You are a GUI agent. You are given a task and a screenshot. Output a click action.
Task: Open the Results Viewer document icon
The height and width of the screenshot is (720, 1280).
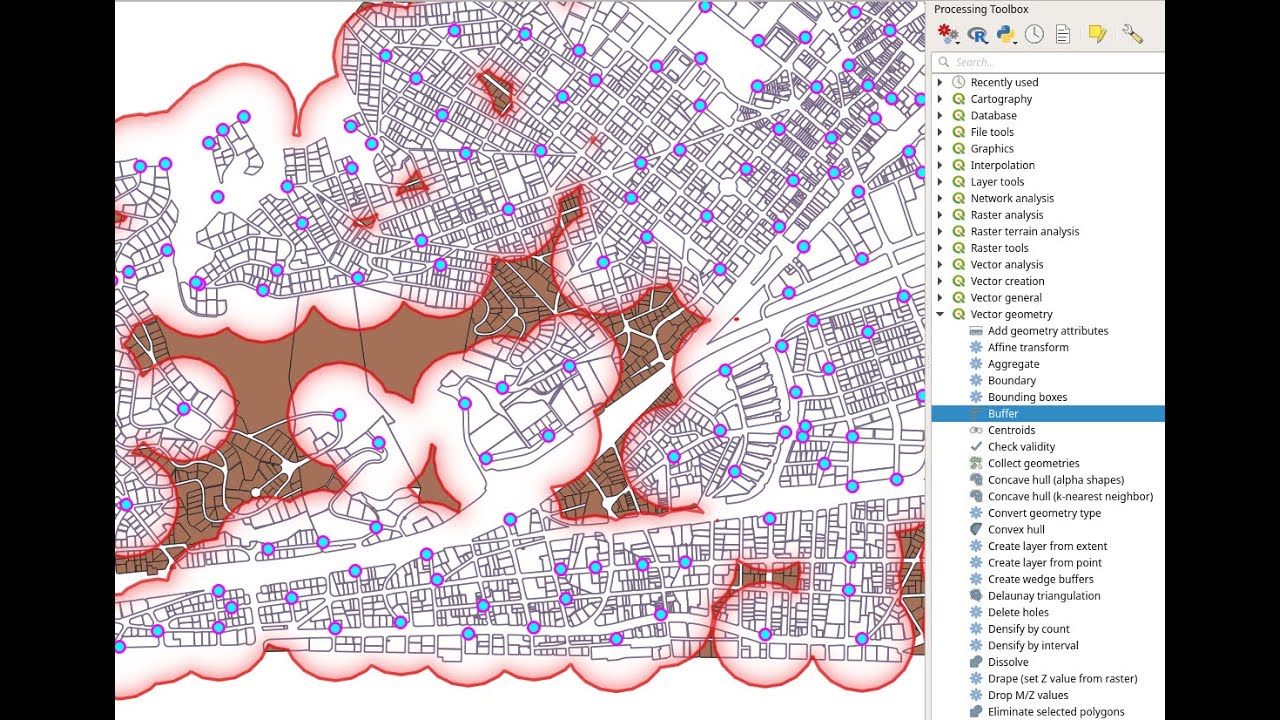pos(1063,34)
